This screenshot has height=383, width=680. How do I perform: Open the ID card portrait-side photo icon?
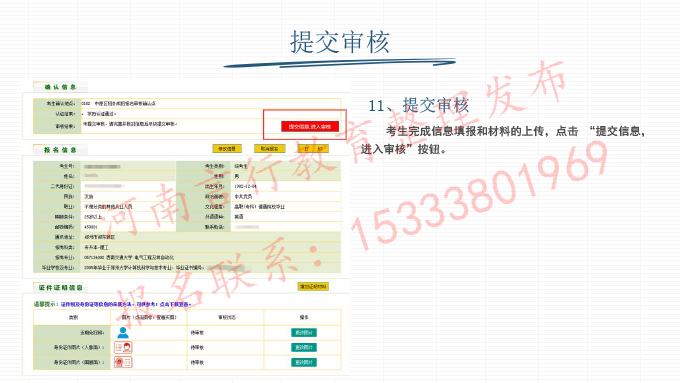coord(123,347)
